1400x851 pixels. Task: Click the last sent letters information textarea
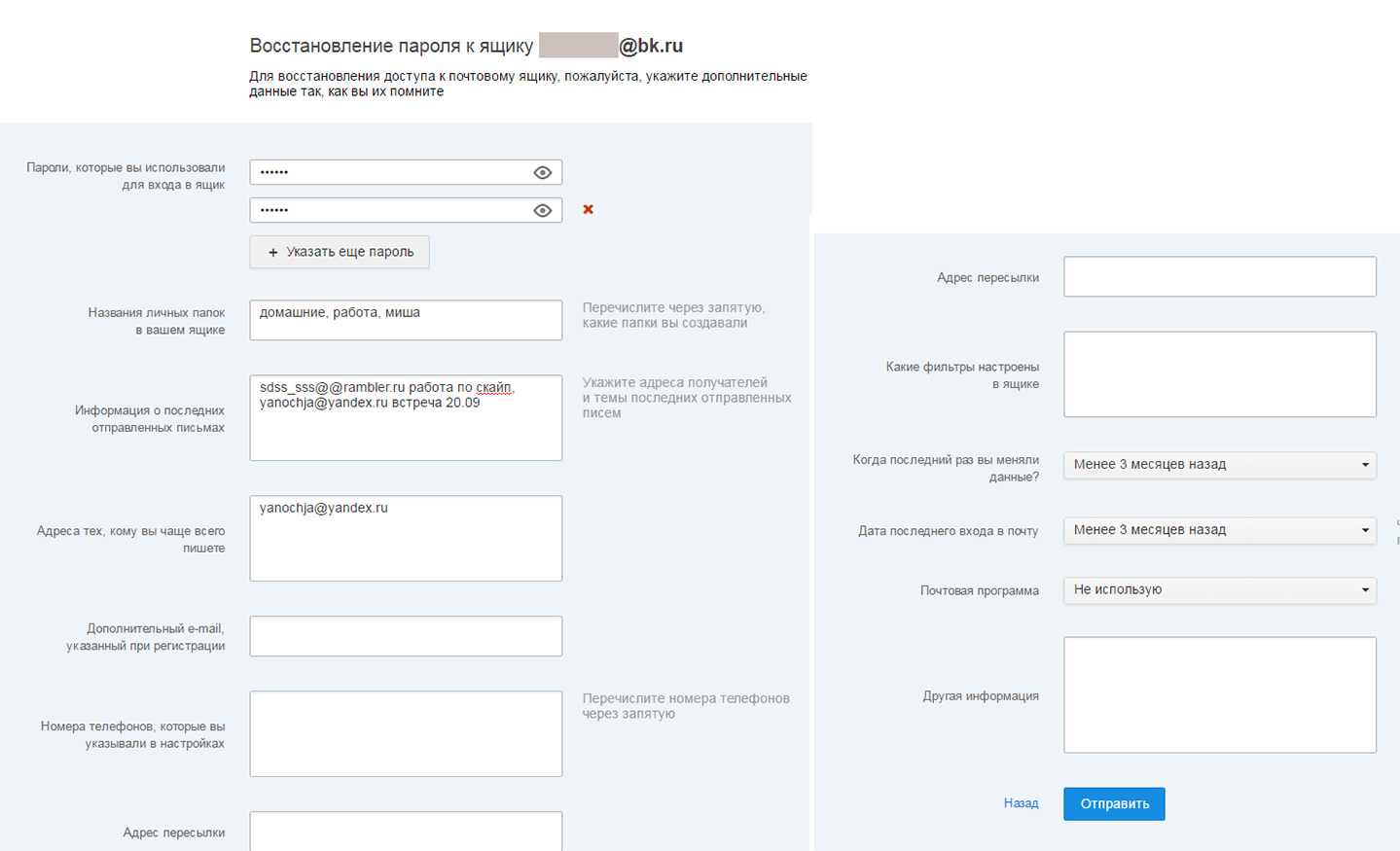coord(406,417)
